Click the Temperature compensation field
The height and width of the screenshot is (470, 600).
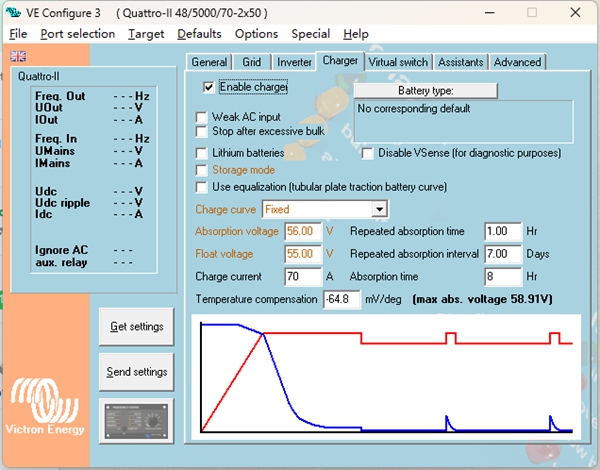click(x=342, y=299)
